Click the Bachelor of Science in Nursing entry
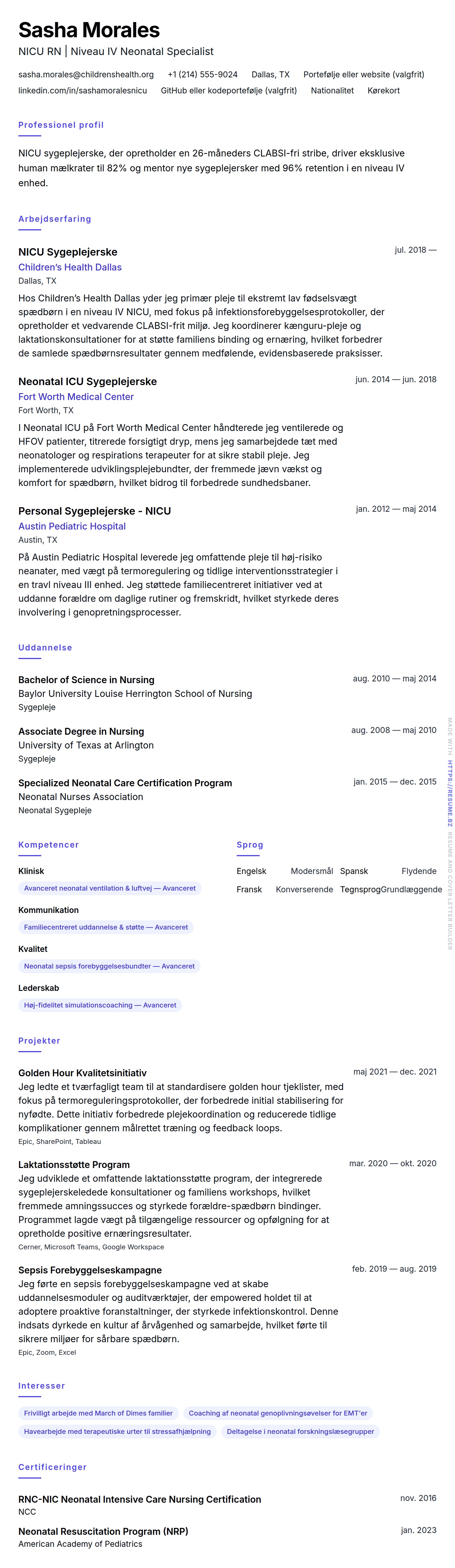The width and height of the screenshot is (455, 1568). tap(86, 679)
